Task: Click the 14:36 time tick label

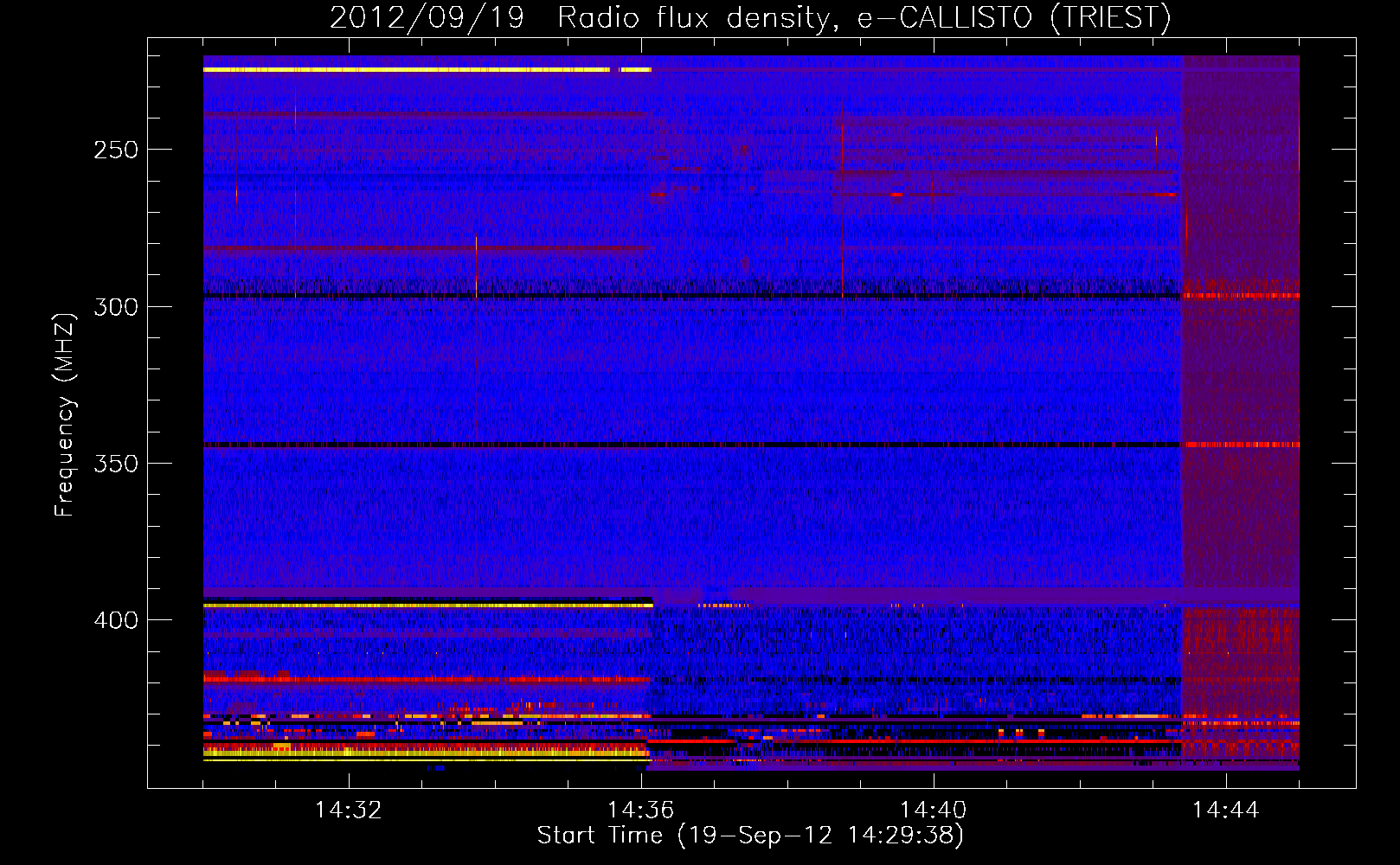Action: coord(640,811)
